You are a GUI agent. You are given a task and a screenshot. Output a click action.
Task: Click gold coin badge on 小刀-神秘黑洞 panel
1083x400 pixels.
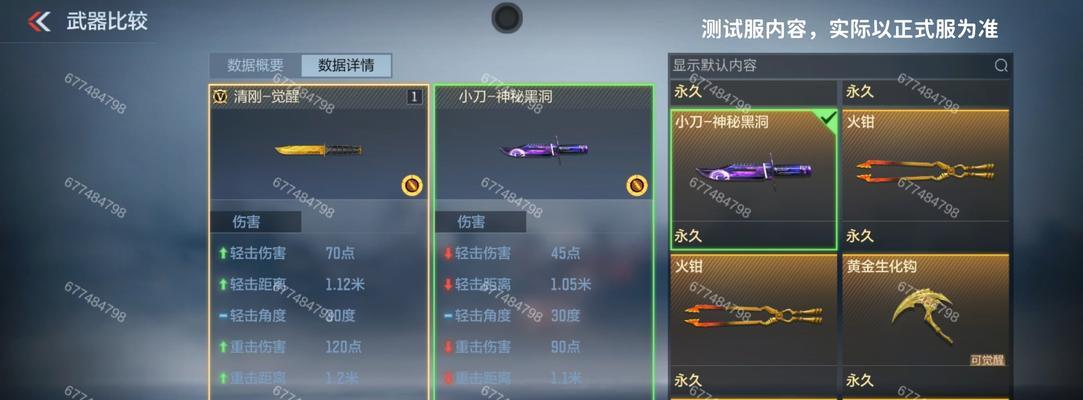637,184
